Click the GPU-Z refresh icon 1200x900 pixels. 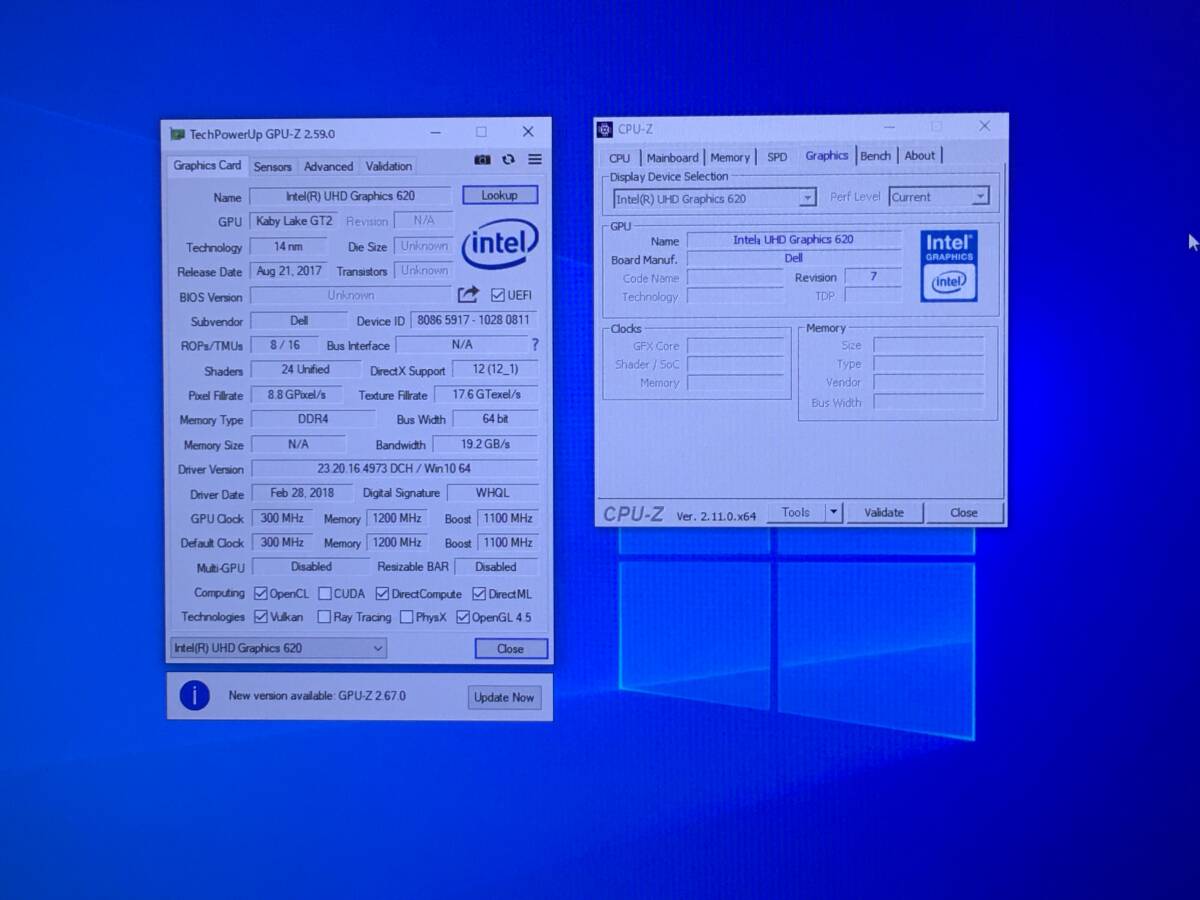[x=508, y=160]
